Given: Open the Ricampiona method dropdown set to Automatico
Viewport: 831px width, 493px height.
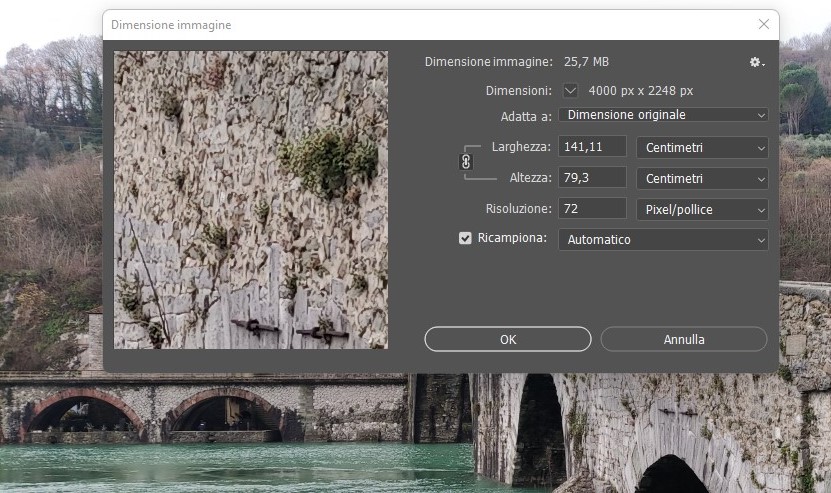Looking at the screenshot, I should [x=663, y=240].
